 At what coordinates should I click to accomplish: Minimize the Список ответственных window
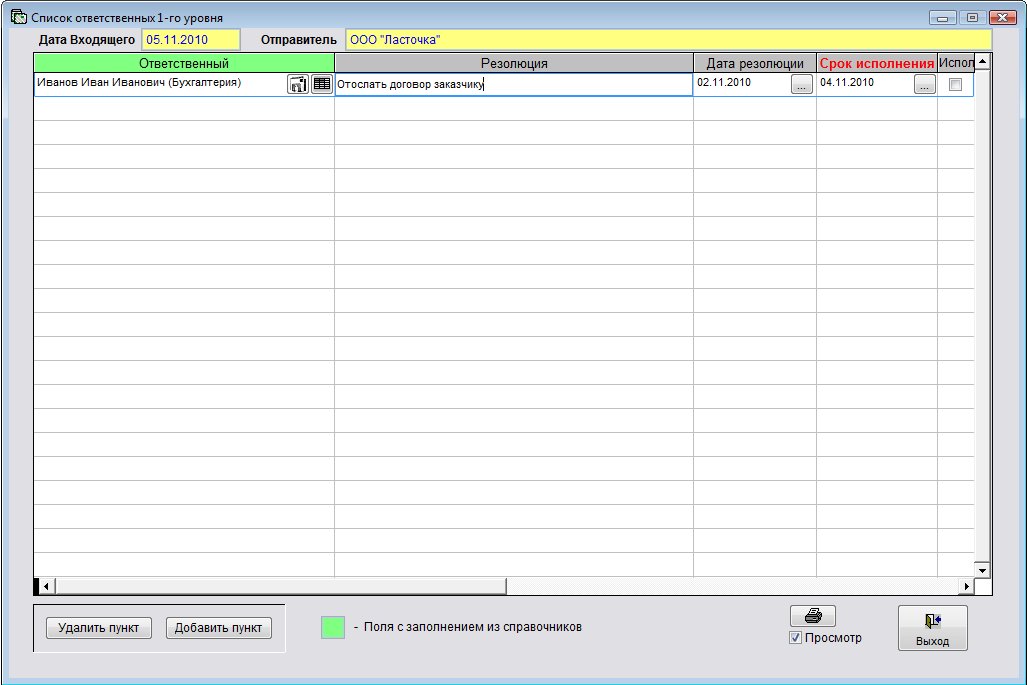pyautogui.click(x=943, y=18)
